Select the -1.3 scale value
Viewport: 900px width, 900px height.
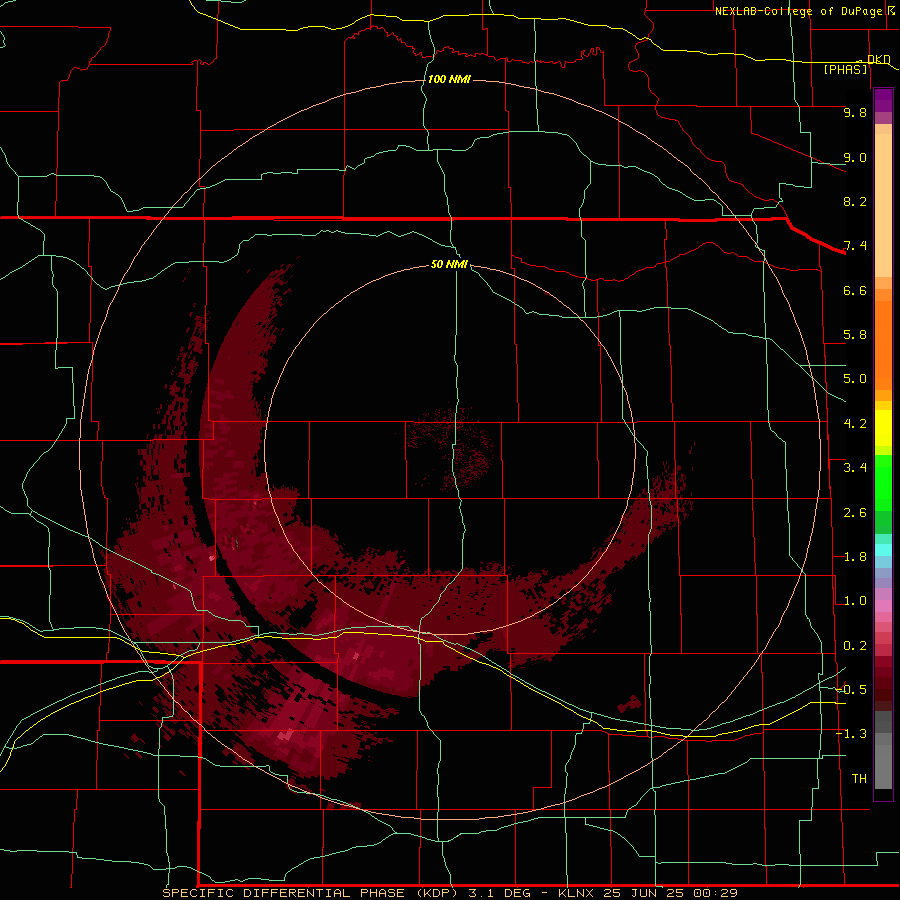click(851, 734)
